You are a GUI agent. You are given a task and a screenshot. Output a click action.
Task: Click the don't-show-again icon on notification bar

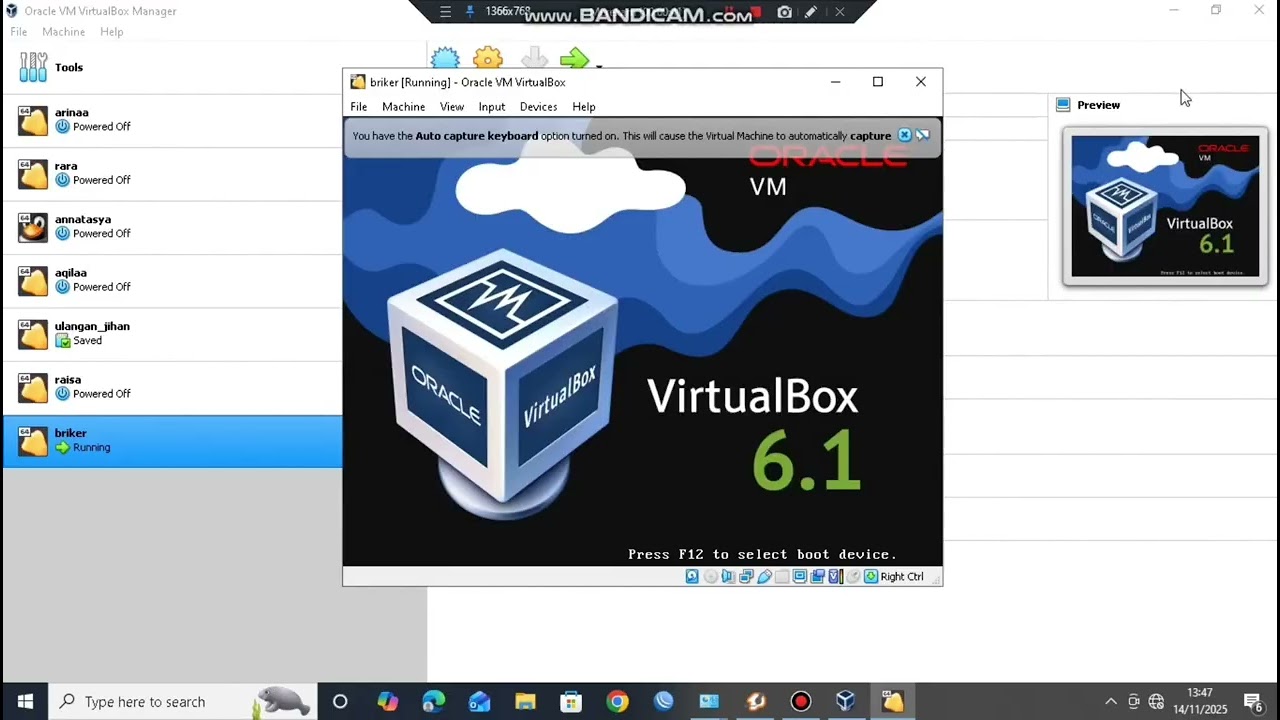coord(922,135)
